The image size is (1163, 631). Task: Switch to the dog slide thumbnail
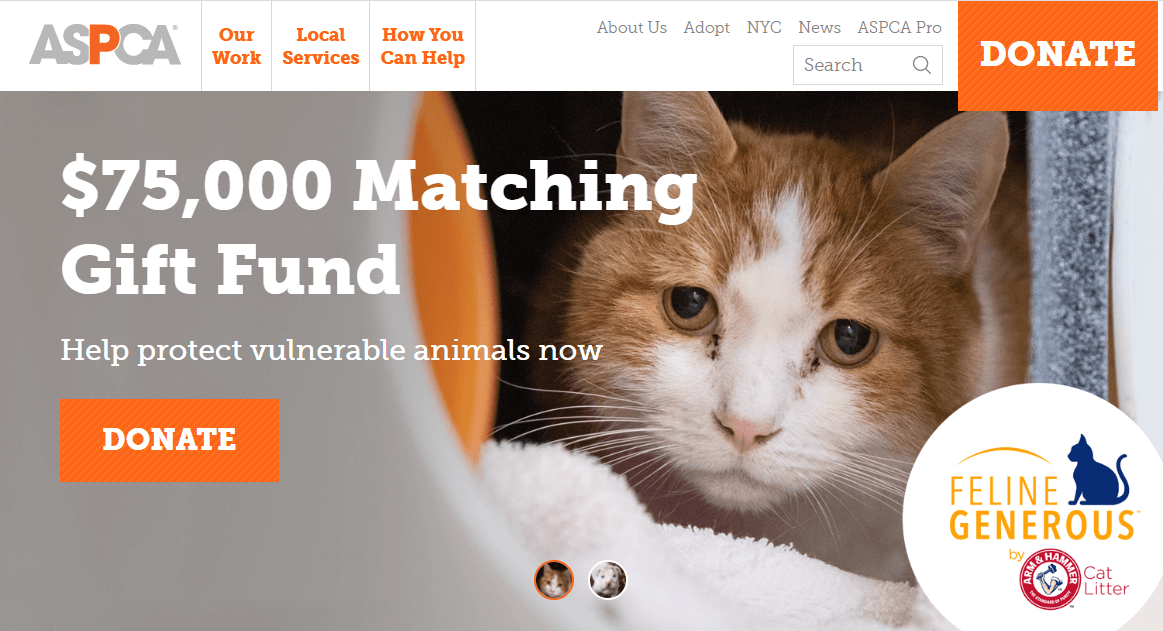click(x=607, y=580)
